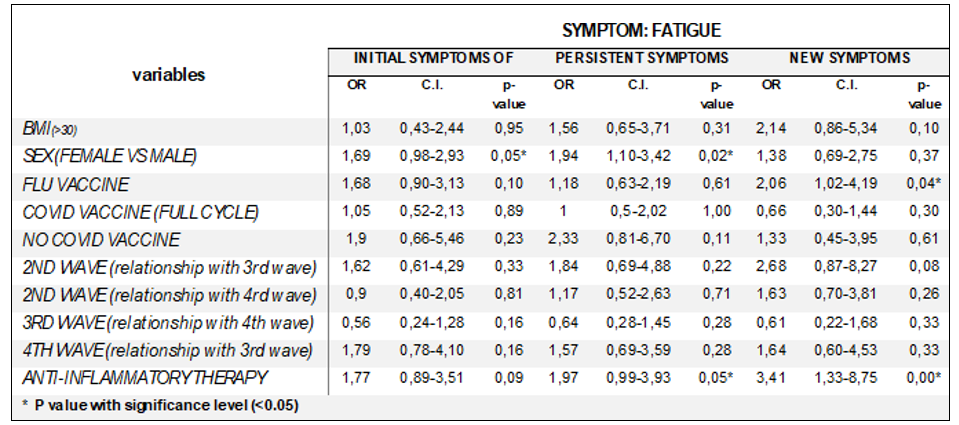Click the 0,04* p-value for flu vaccine
Image resolution: width=959 pixels, height=425 pixels.
tap(925, 183)
